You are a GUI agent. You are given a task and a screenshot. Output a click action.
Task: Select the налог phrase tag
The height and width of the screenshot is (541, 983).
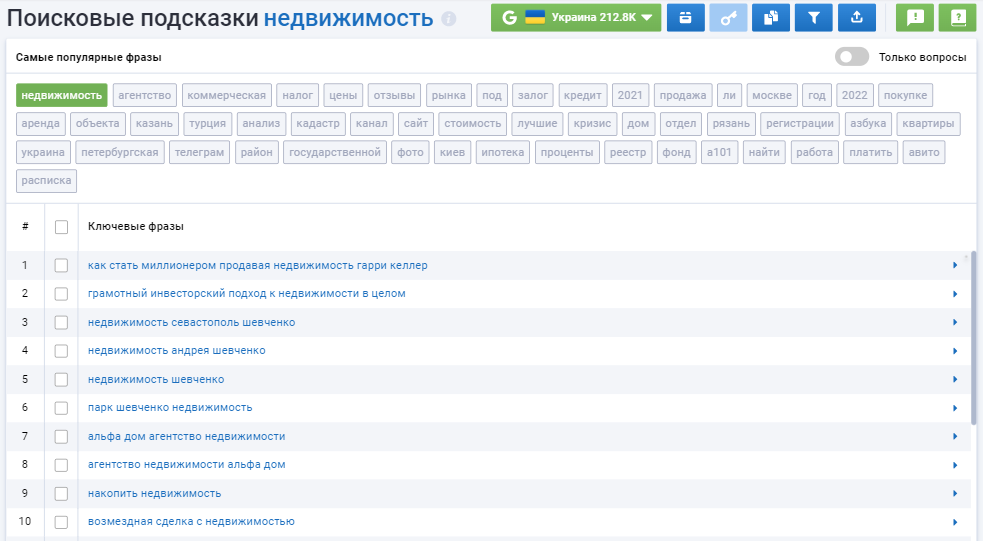coord(297,95)
